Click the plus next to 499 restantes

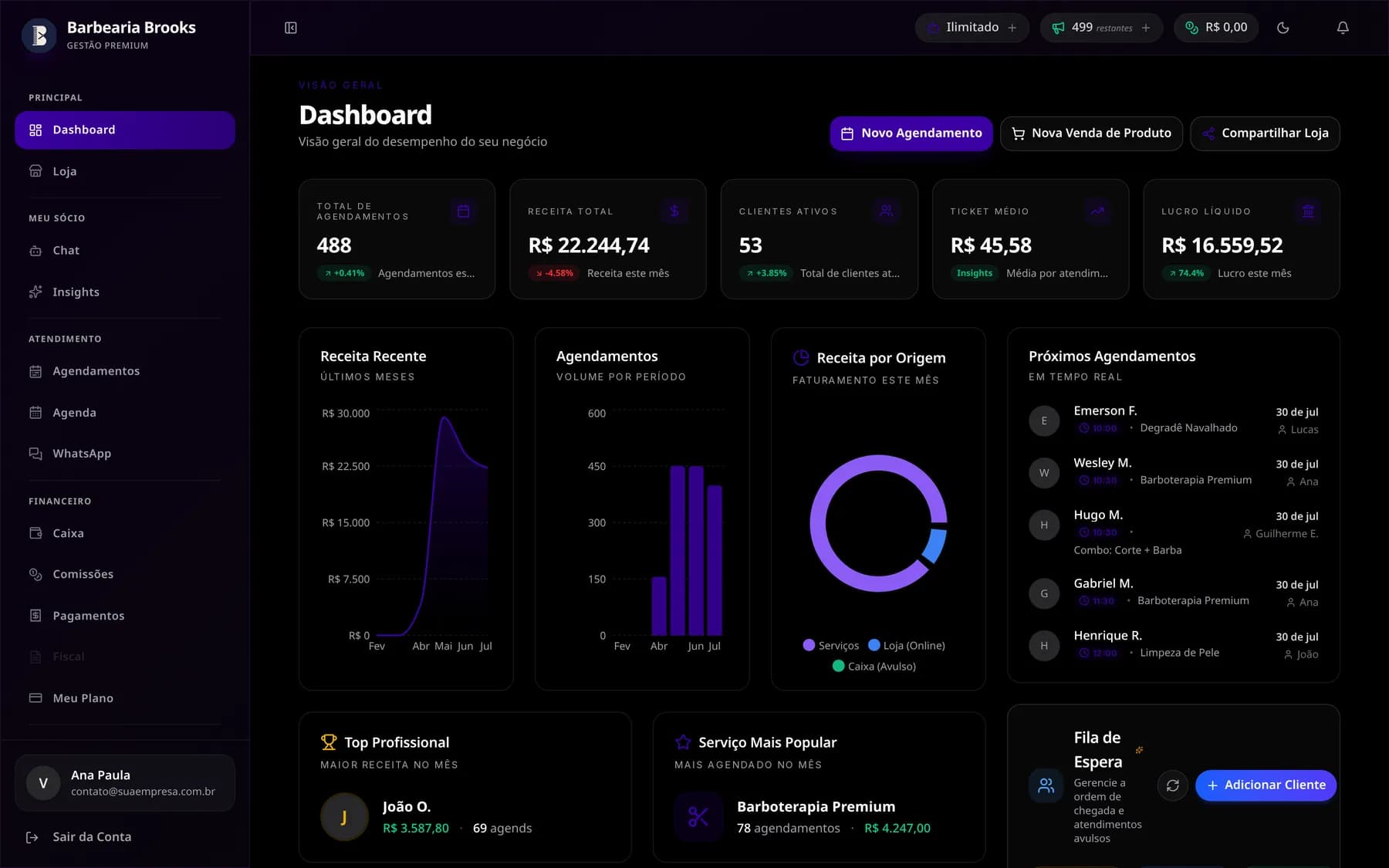click(x=1146, y=28)
